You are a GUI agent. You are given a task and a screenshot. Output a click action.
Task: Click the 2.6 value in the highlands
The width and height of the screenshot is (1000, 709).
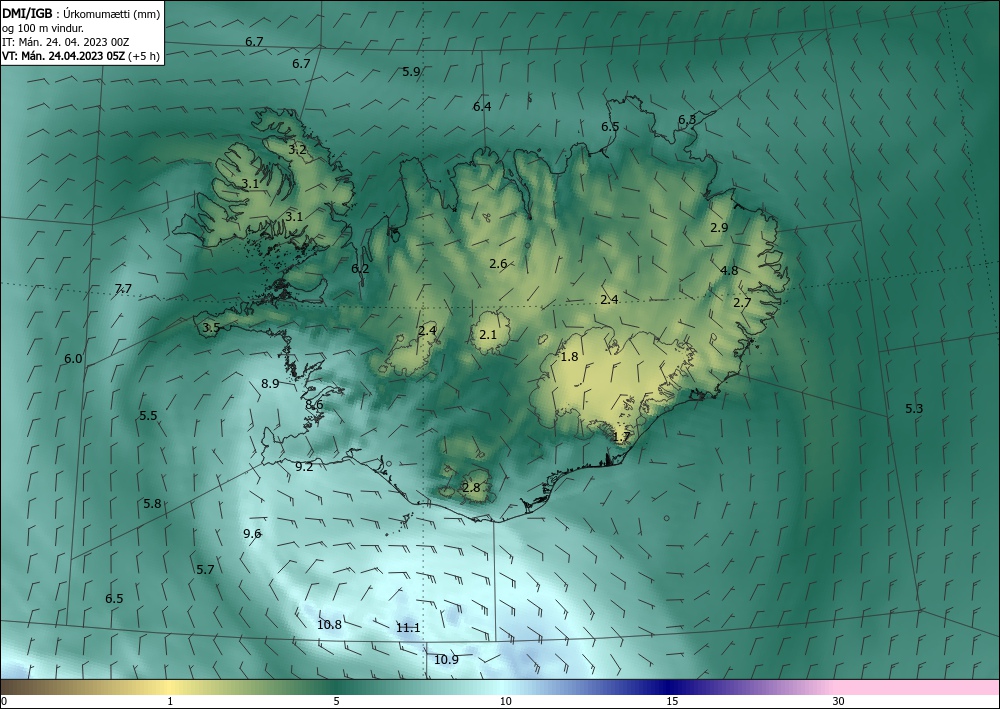[x=498, y=263]
